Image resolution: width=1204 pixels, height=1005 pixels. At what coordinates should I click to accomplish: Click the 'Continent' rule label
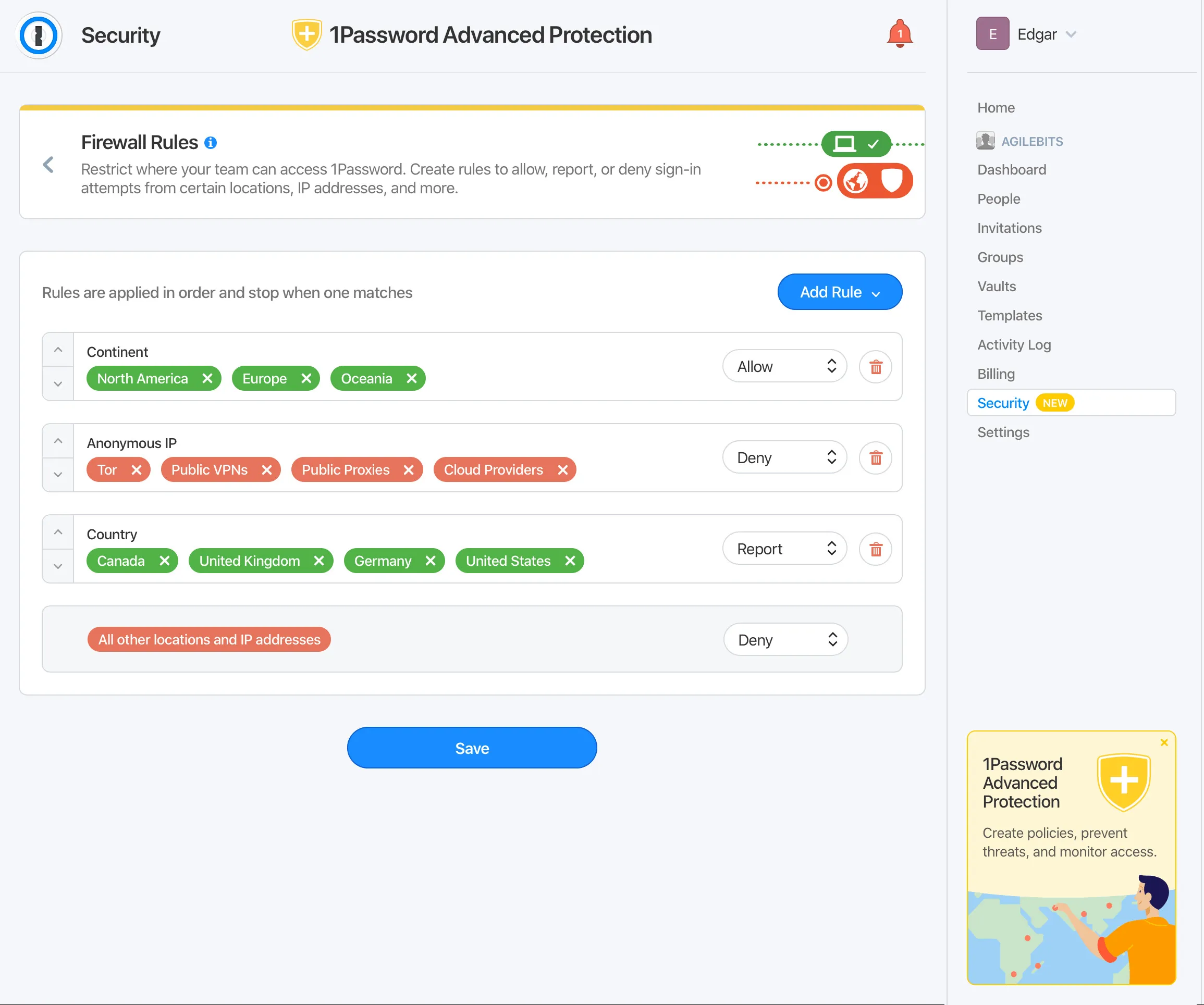pos(117,352)
